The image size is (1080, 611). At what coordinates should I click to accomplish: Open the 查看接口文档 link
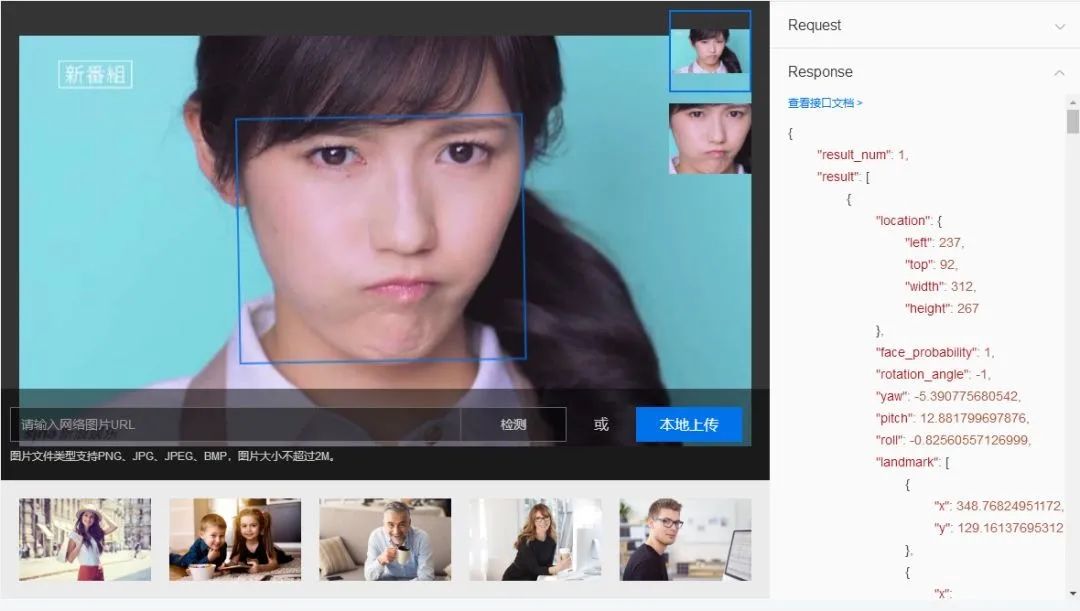[824, 103]
